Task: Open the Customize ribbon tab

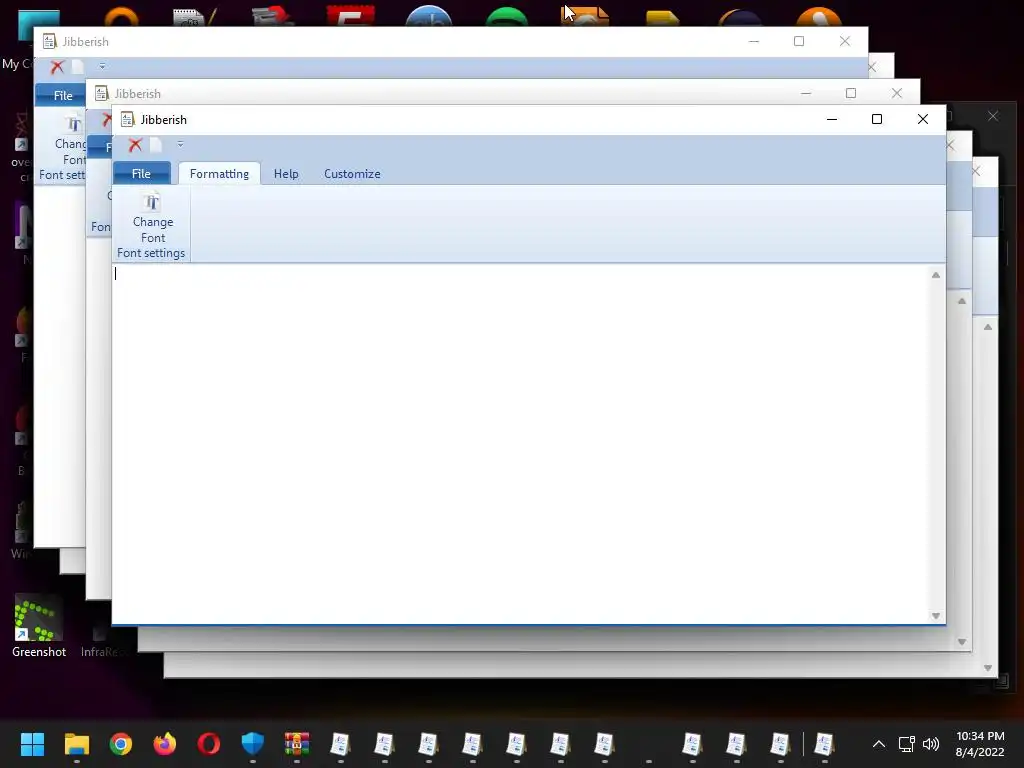Action: tap(352, 174)
